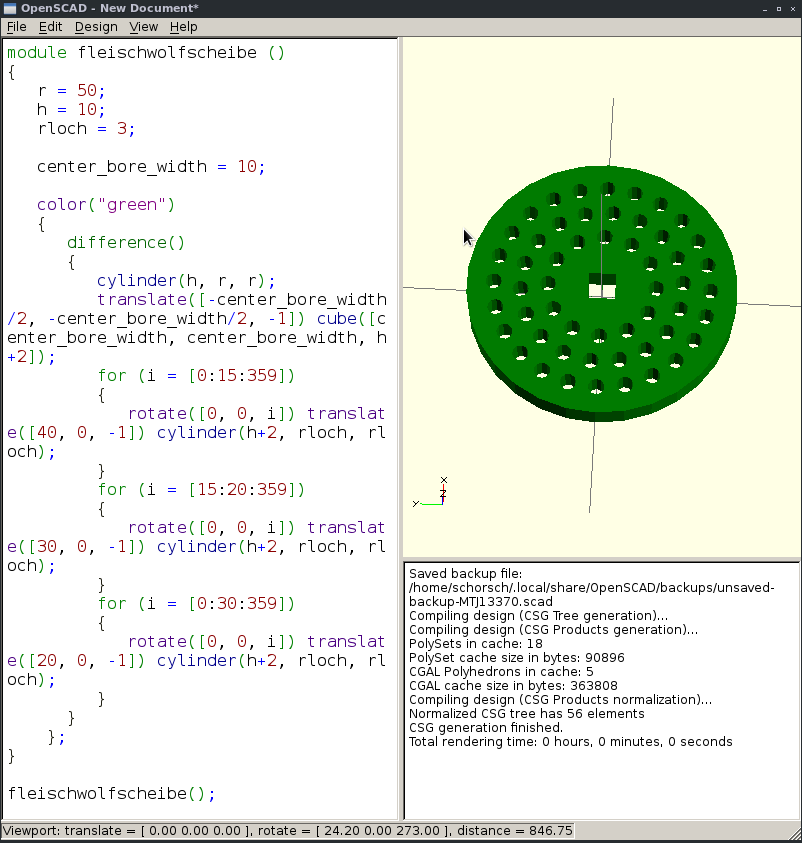Click the color("green") statement in editor

click(106, 205)
